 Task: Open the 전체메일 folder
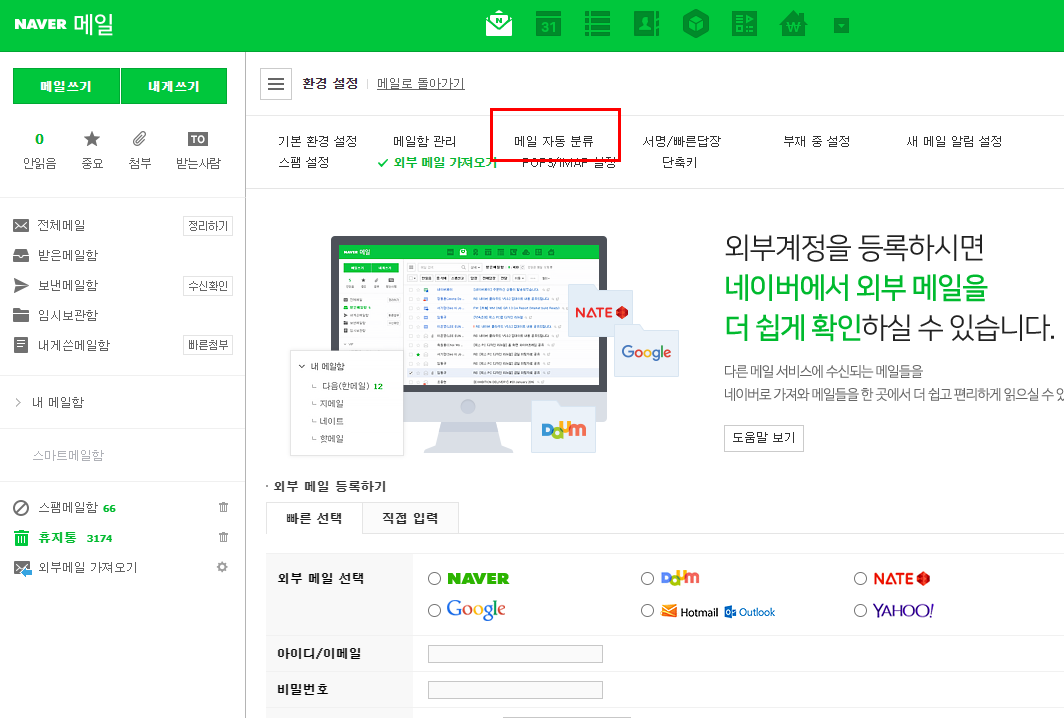tap(61, 225)
